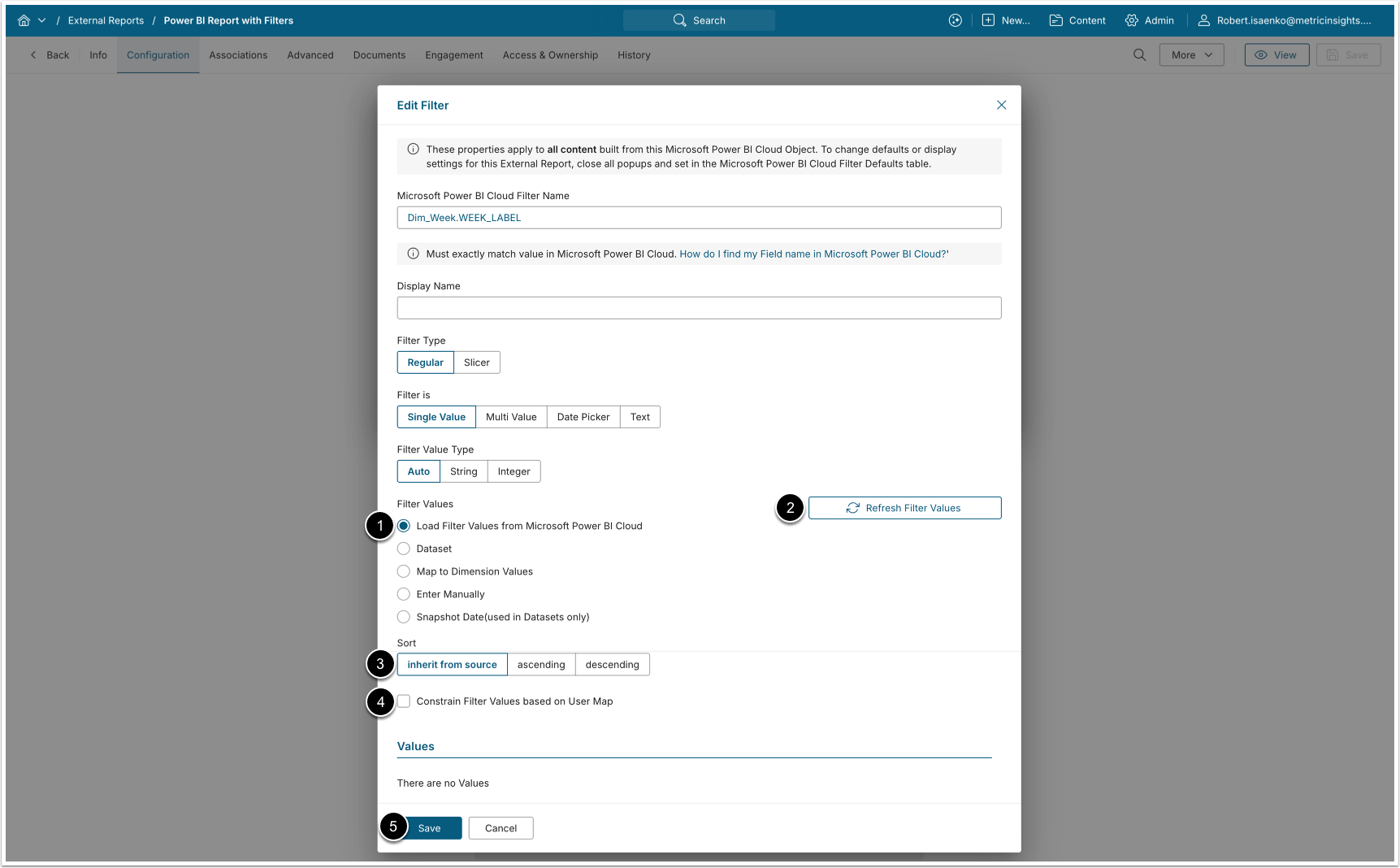This screenshot has width=1400, height=868.
Task: Open the field name help link
Action: [814, 254]
